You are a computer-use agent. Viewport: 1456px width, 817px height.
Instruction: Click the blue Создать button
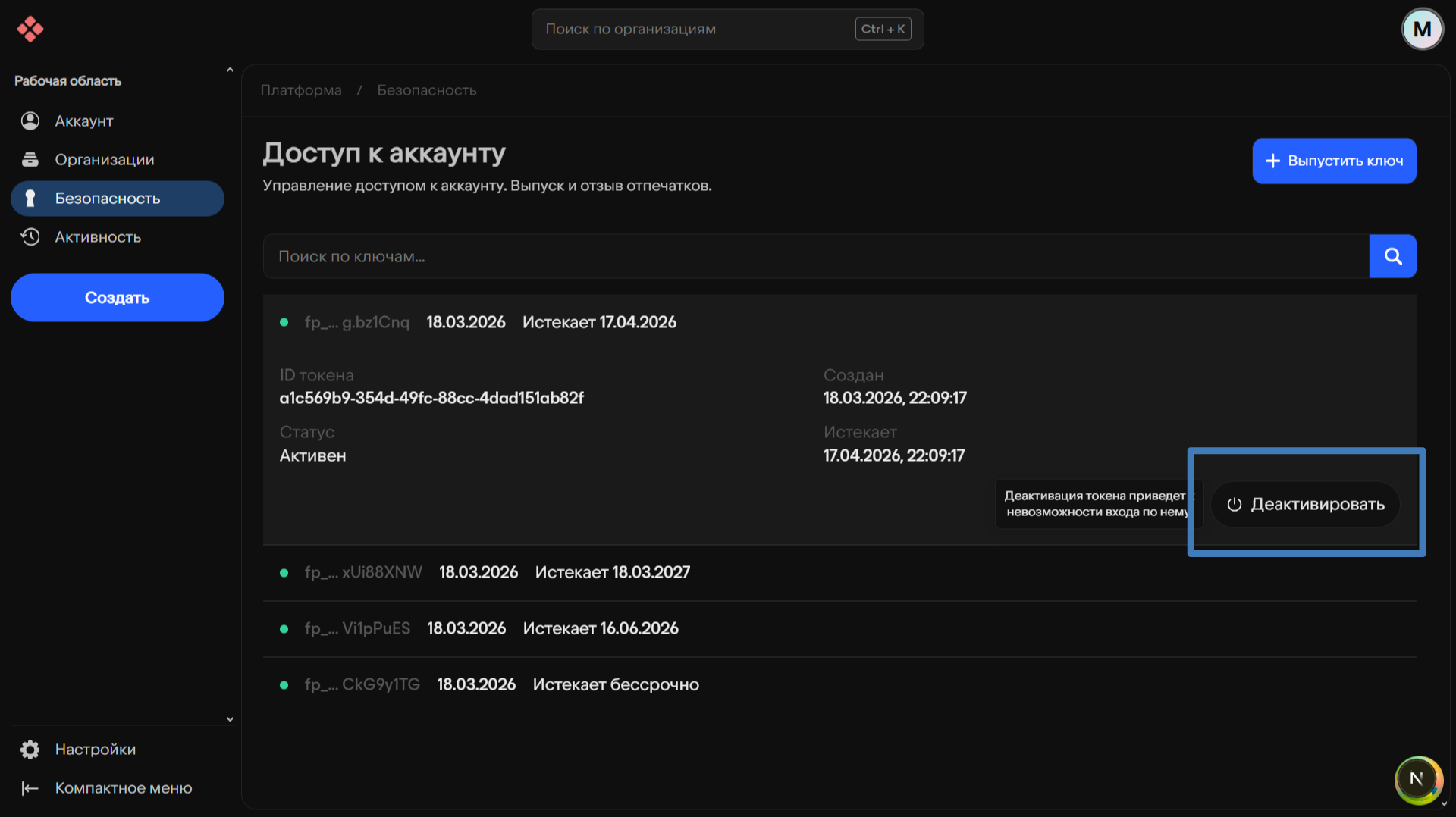click(x=117, y=298)
